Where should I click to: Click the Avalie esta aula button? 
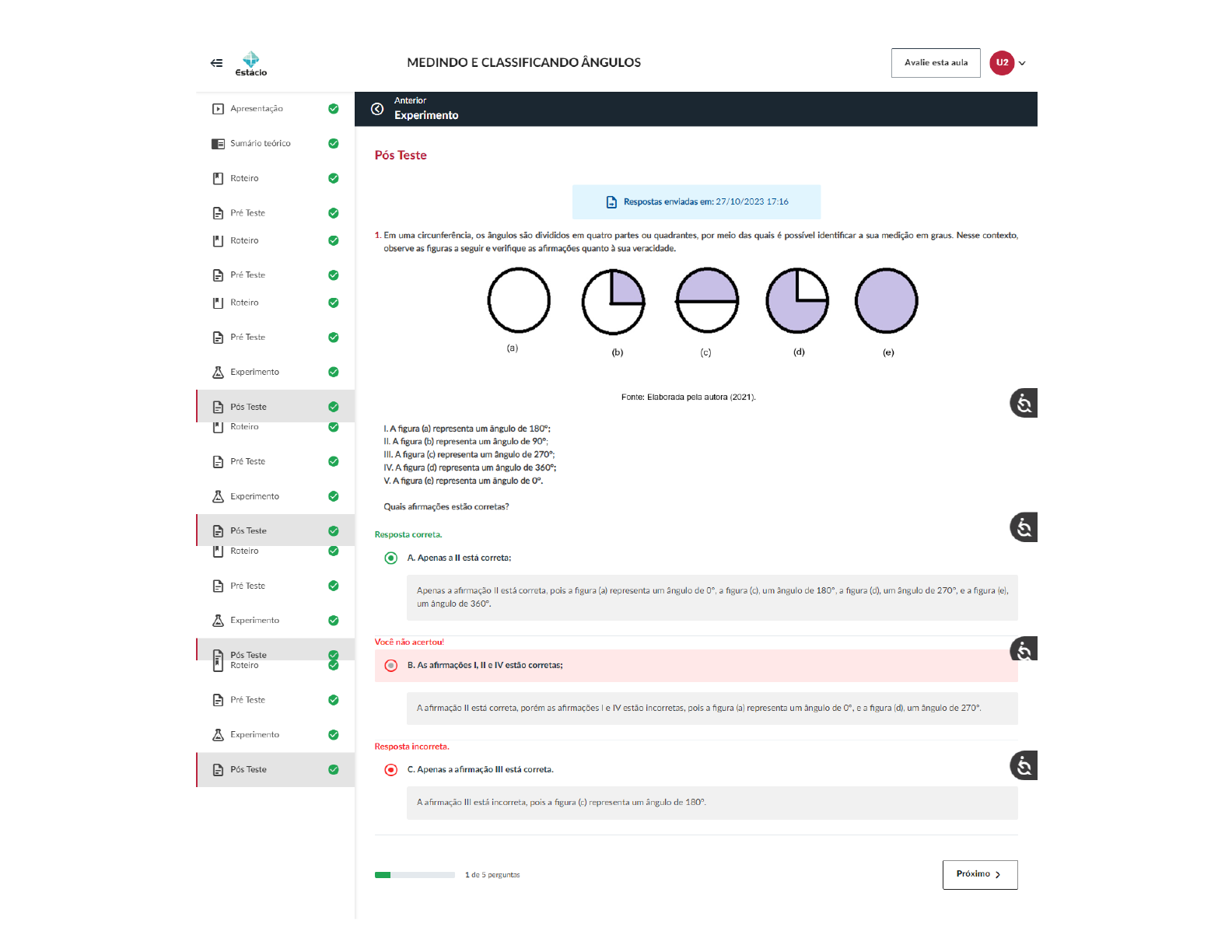click(936, 63)
